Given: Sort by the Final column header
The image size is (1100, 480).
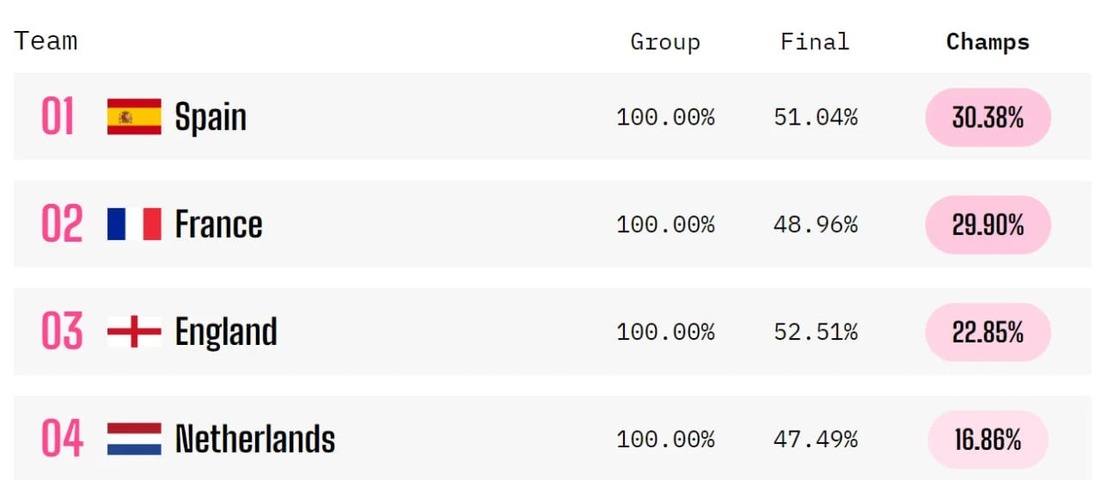Looking at the screenshot, I should (815, 41).
